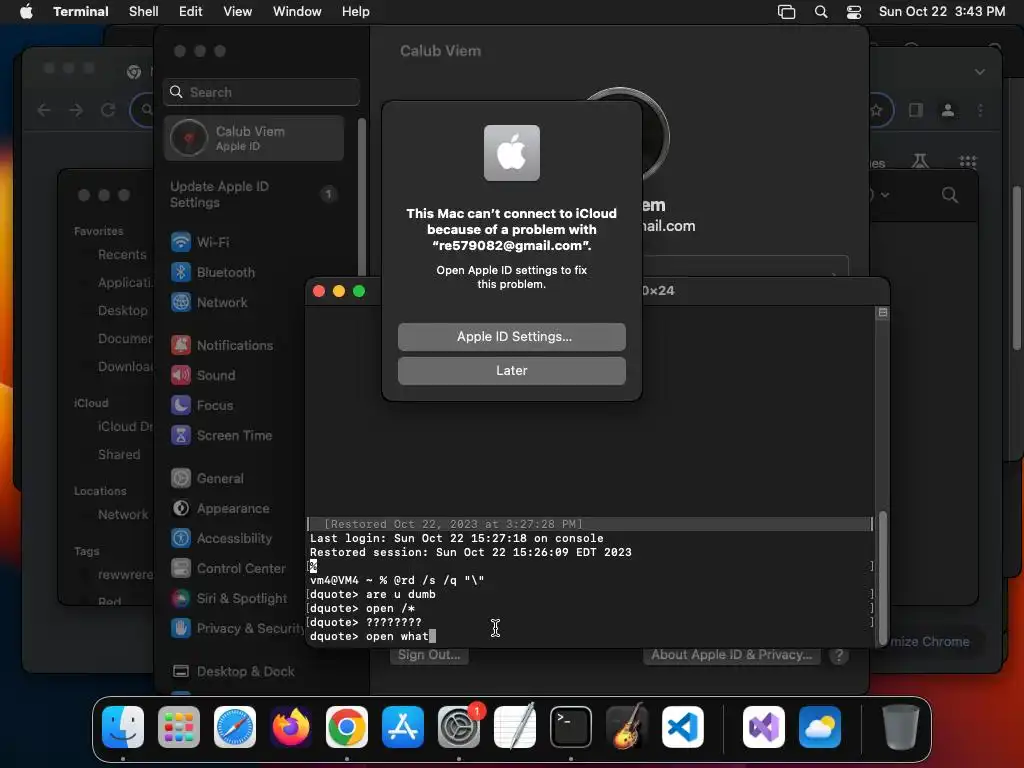Open the Terminal menu in menu bar
This screenshot has width=1024, height=768.
[81, 12]
